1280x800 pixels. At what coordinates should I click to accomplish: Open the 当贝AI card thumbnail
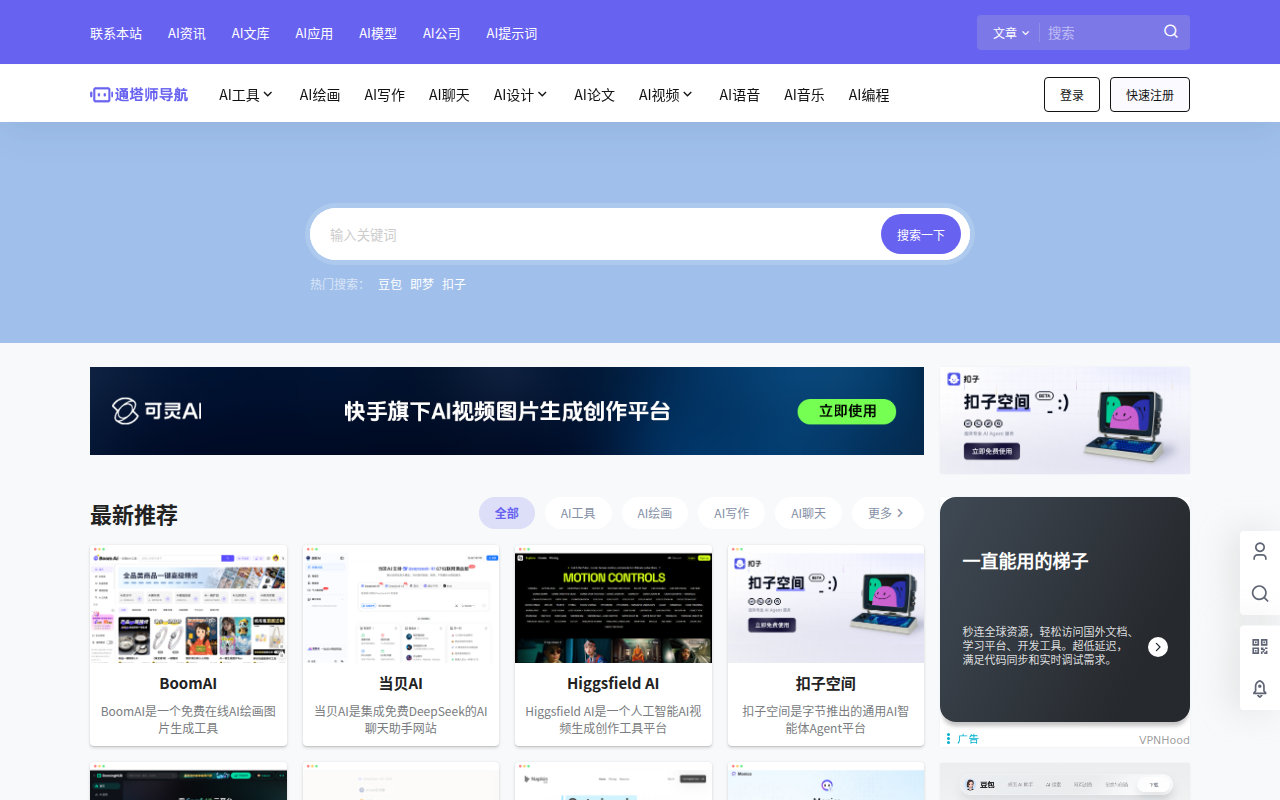[x=401, y=604]
